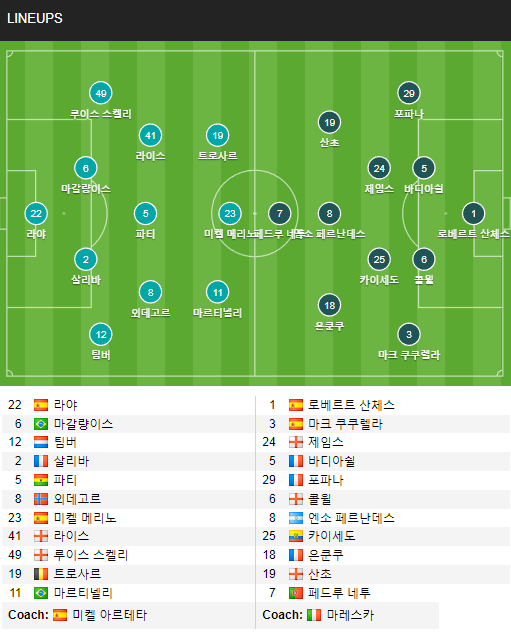Click the Ecuador flag beside 카이세도
This screenshot has width=511, height=634.
pos(296,537)
